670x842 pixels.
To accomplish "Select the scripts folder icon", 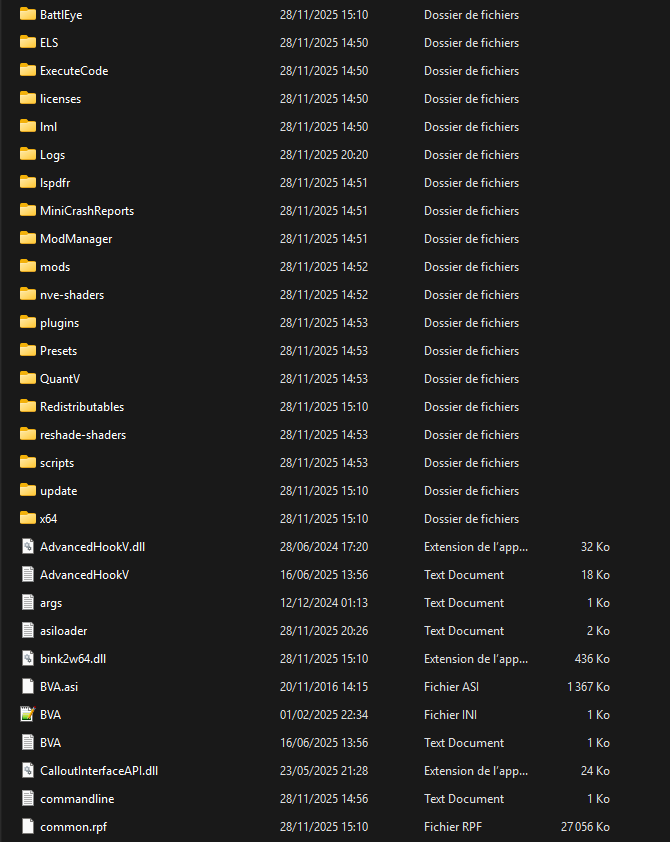I will 27,462.
